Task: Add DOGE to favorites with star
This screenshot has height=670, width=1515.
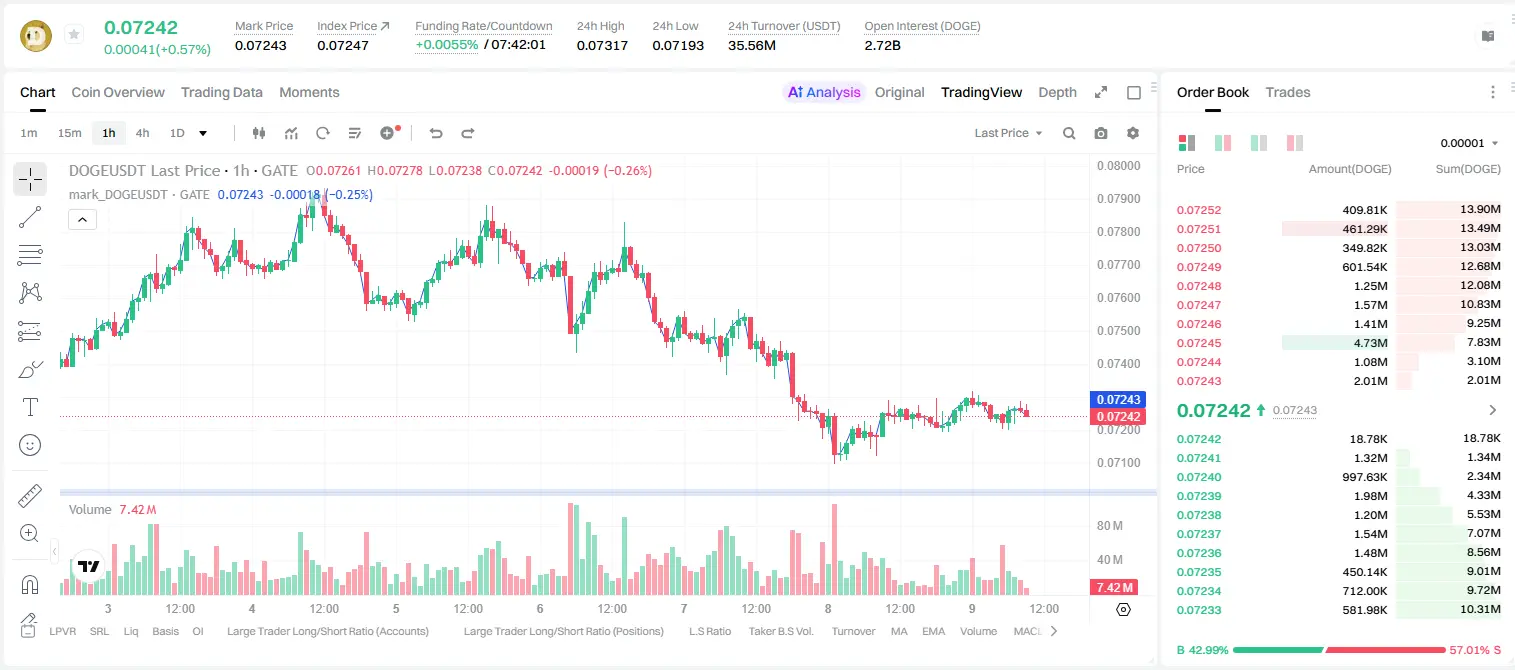Action: point(74,35)
